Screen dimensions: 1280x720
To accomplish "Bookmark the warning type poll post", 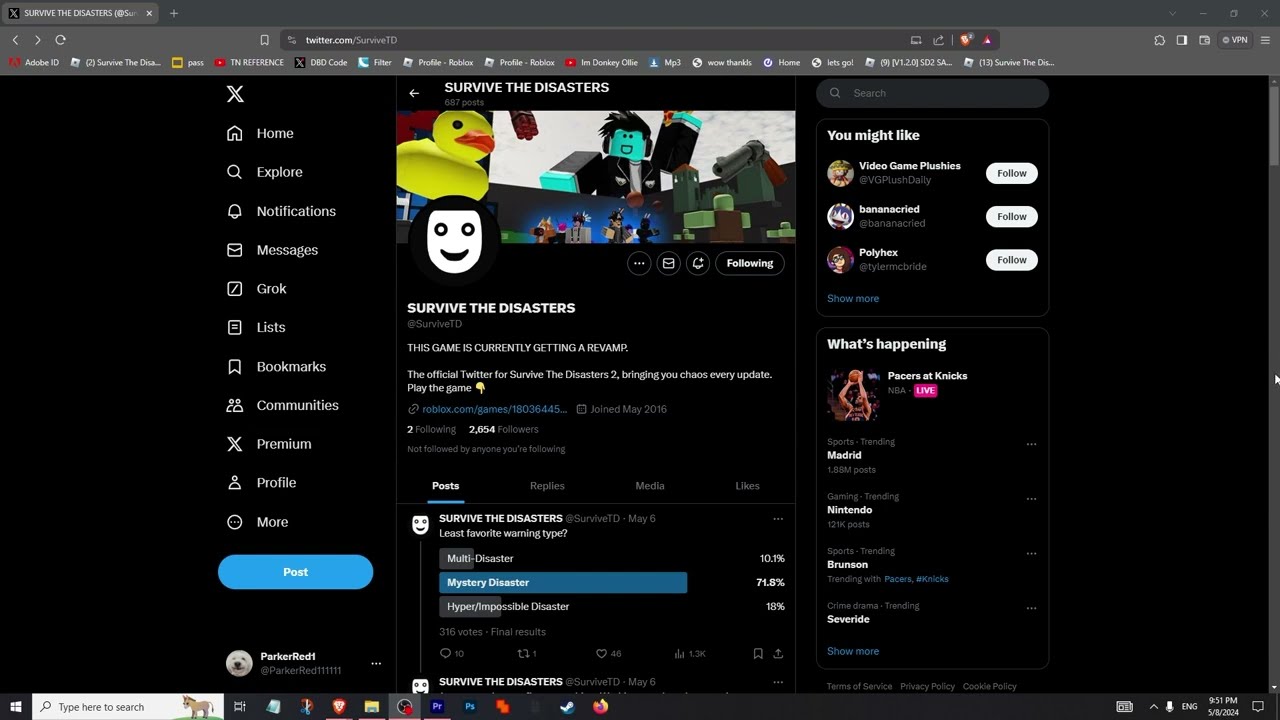I will 758,654.
